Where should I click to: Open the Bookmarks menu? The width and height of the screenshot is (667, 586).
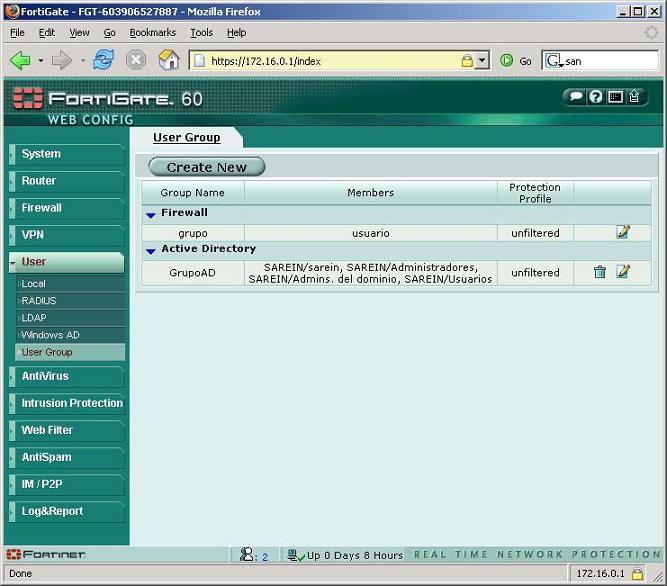pyautogui.click(x=153, y=33)
